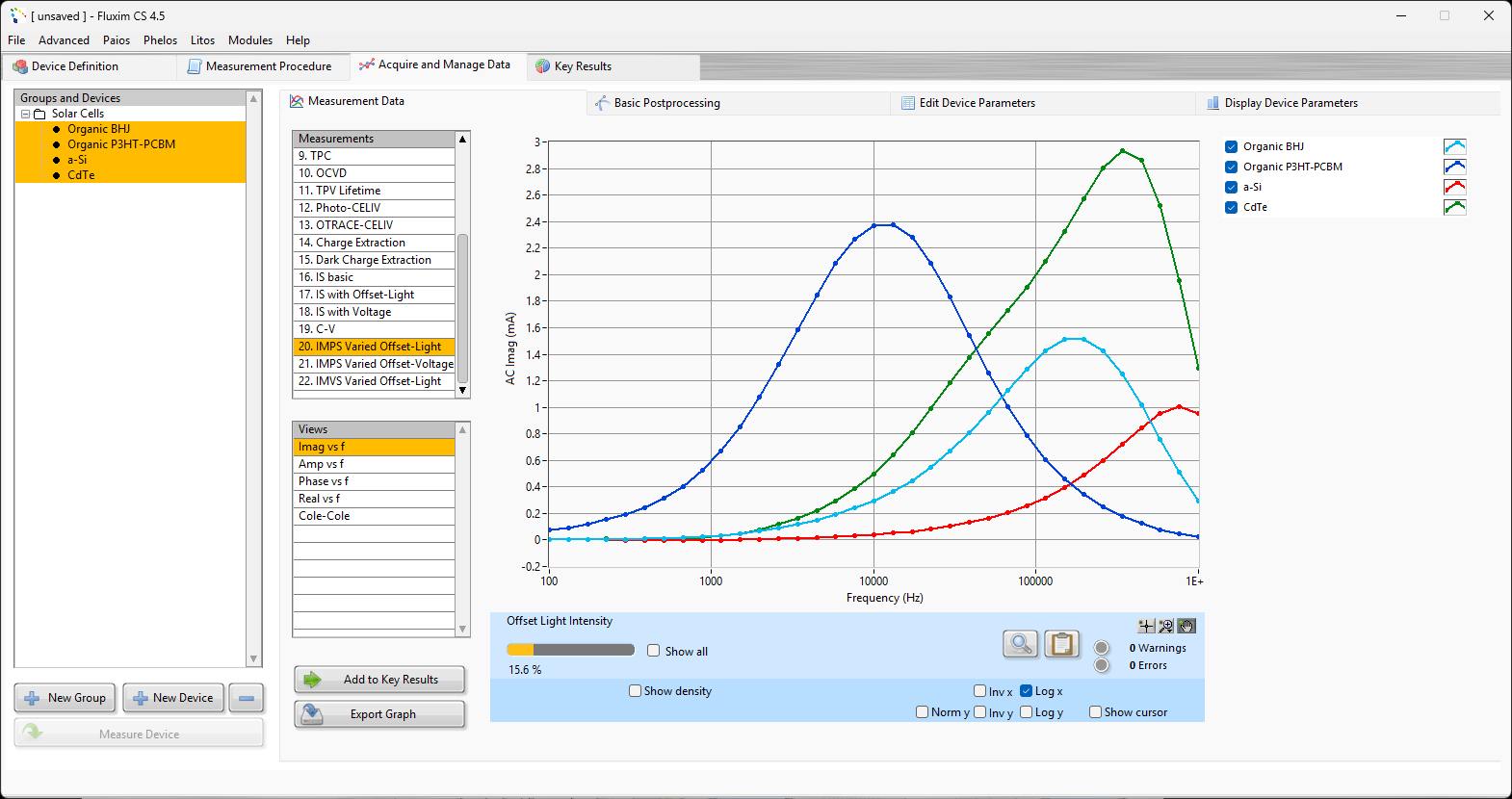Screen dimensions: 1512x799
Task: Enable the Inv y checkbox
Action: coord(979,711)
